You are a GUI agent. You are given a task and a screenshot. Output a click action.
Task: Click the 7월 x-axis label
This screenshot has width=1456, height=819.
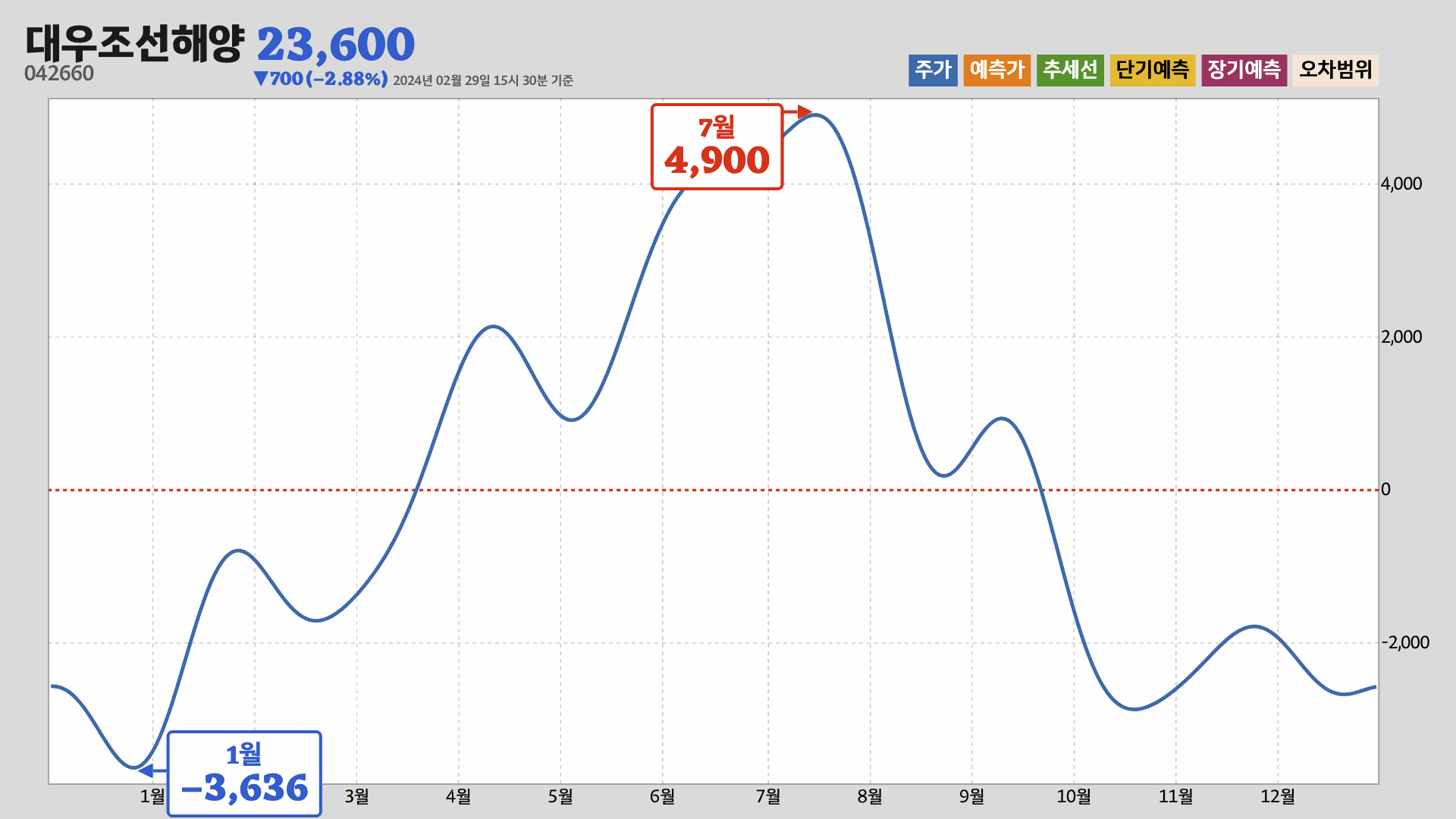tap(768, 796)
